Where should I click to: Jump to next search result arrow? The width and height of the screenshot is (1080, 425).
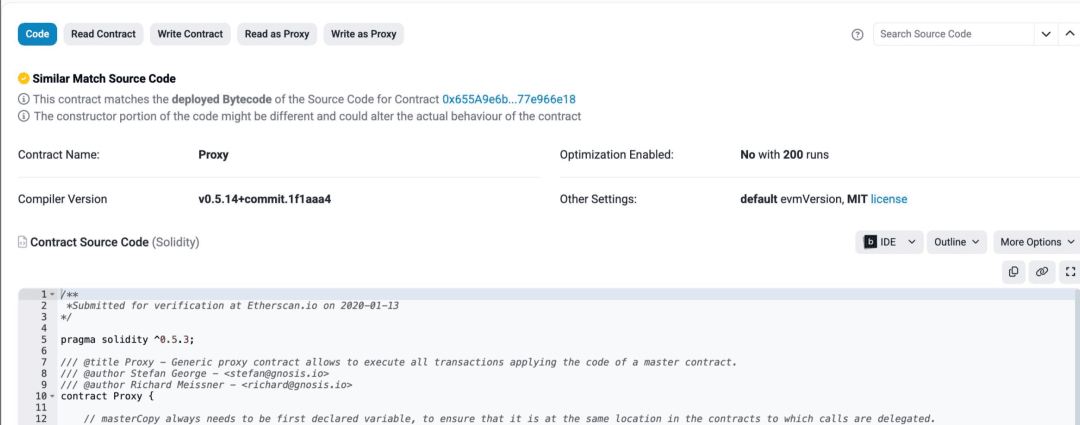[x=1046, y=34]
